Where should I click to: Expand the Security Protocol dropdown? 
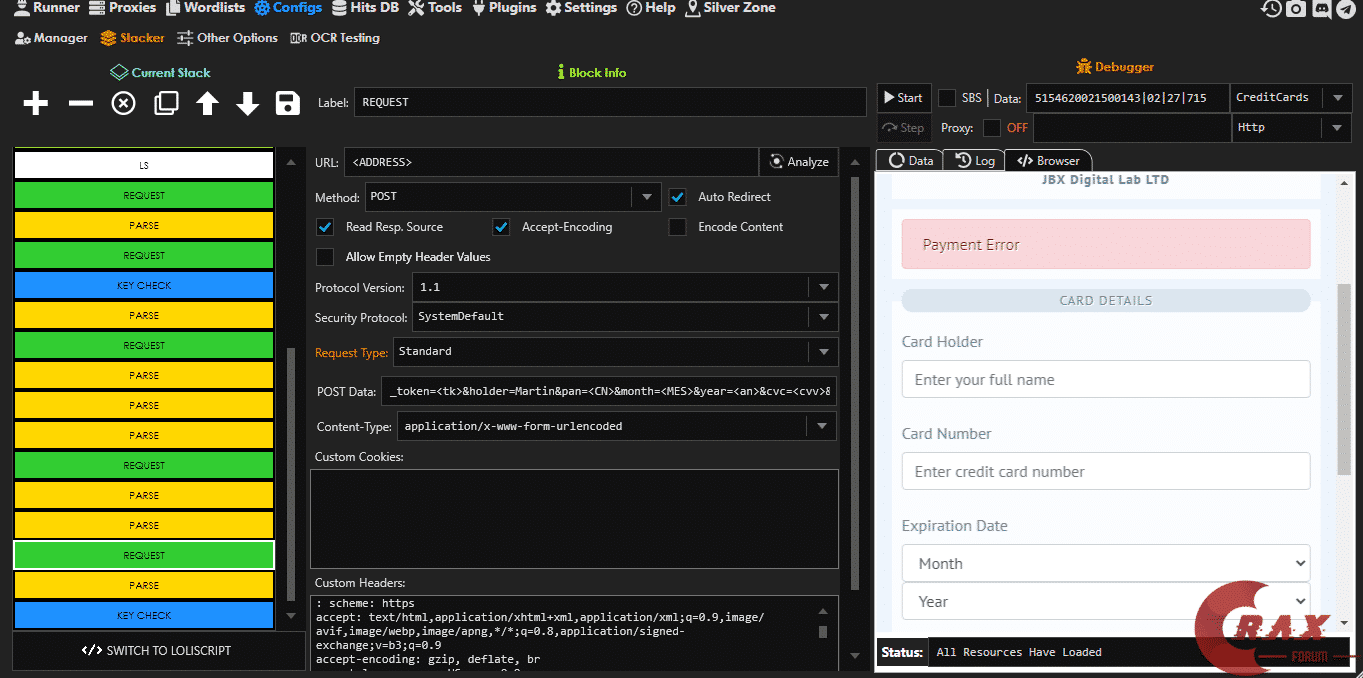click(x=823, y=317)
